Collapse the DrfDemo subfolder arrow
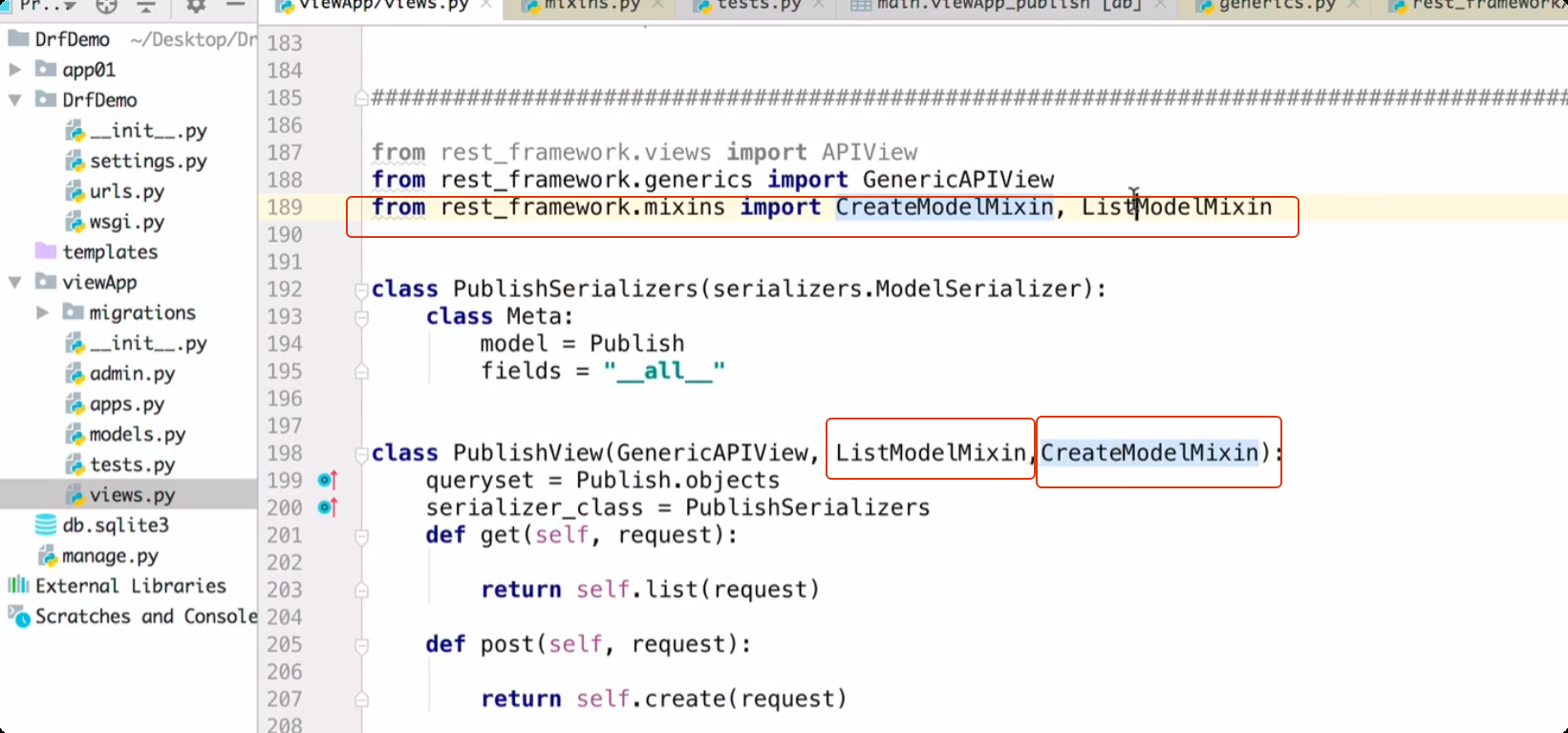1568x733 pixels. pyautogui.click(x=15, y=99)
